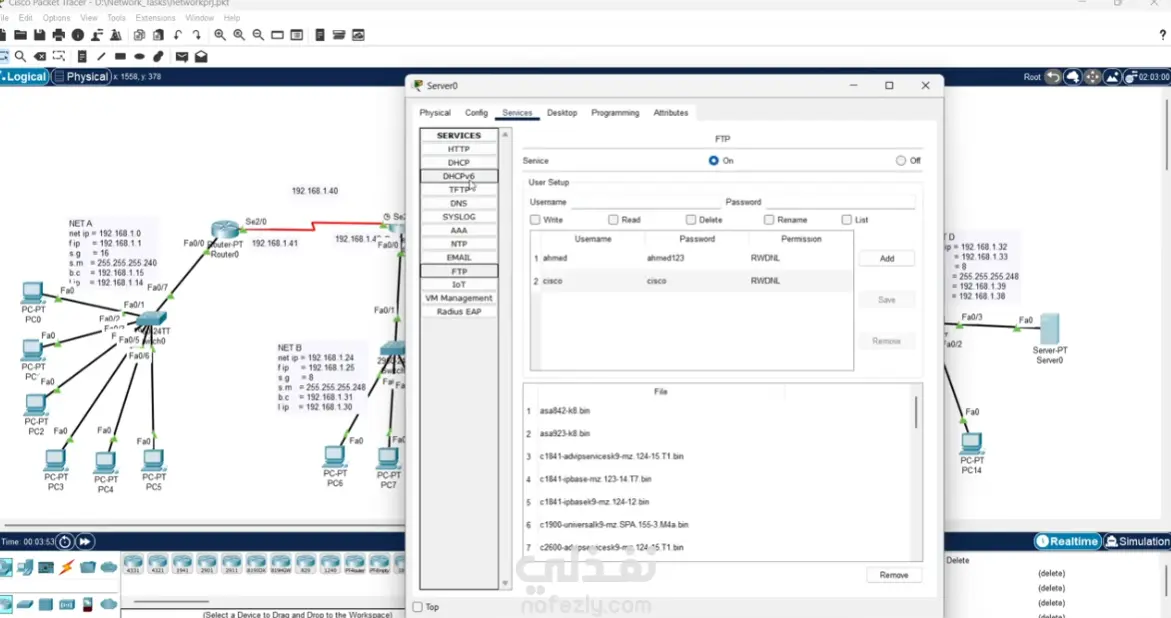
Task: Open the Config tab in Server0
Action: [476, 113]
